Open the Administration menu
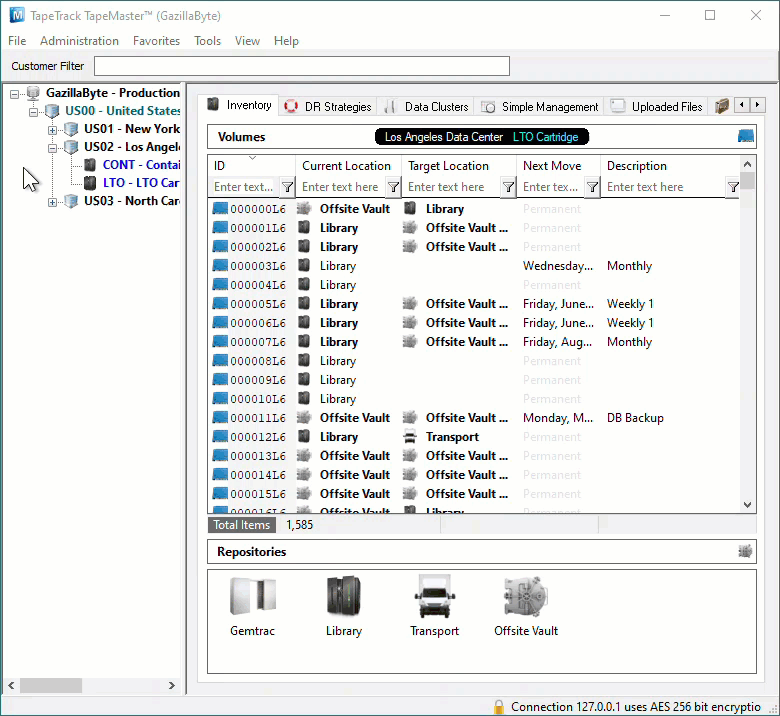Viewport: 780px width, 716px height. click(80, 41)
